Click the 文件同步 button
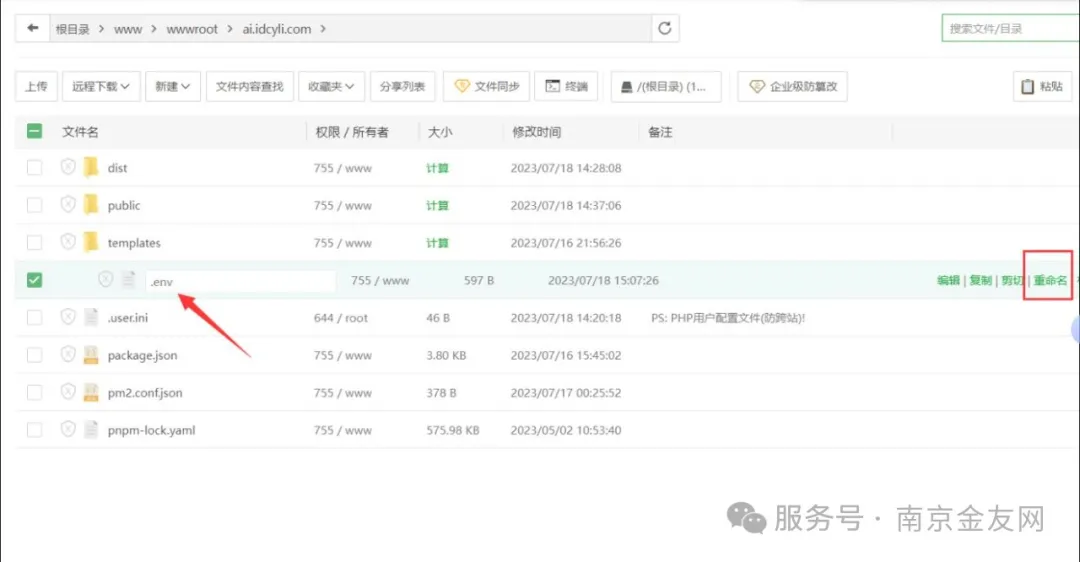The image size is (1080, 562). point(486,86)
